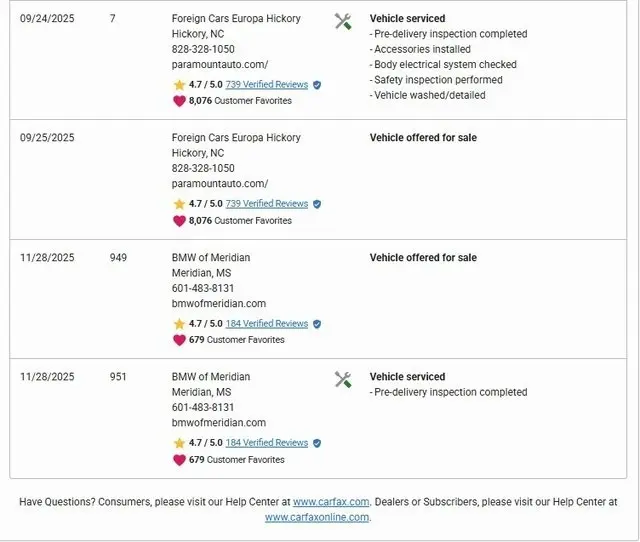Click the wrench service icon in the 09/24/2025 entry
This screenshot has width=640, height=542.
[x=343, y=21]
